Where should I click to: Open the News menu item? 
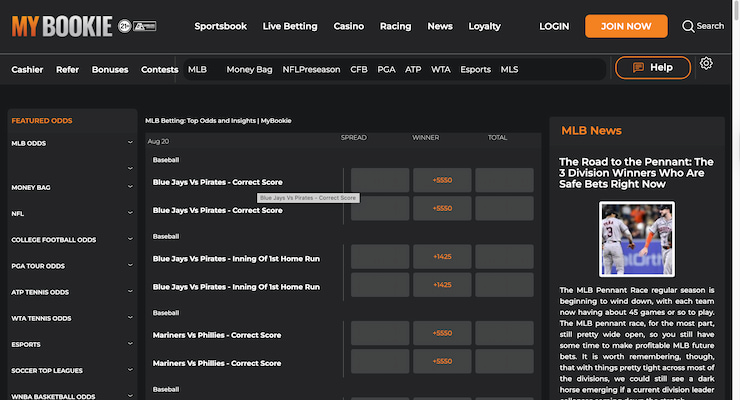tap(440, 26)
